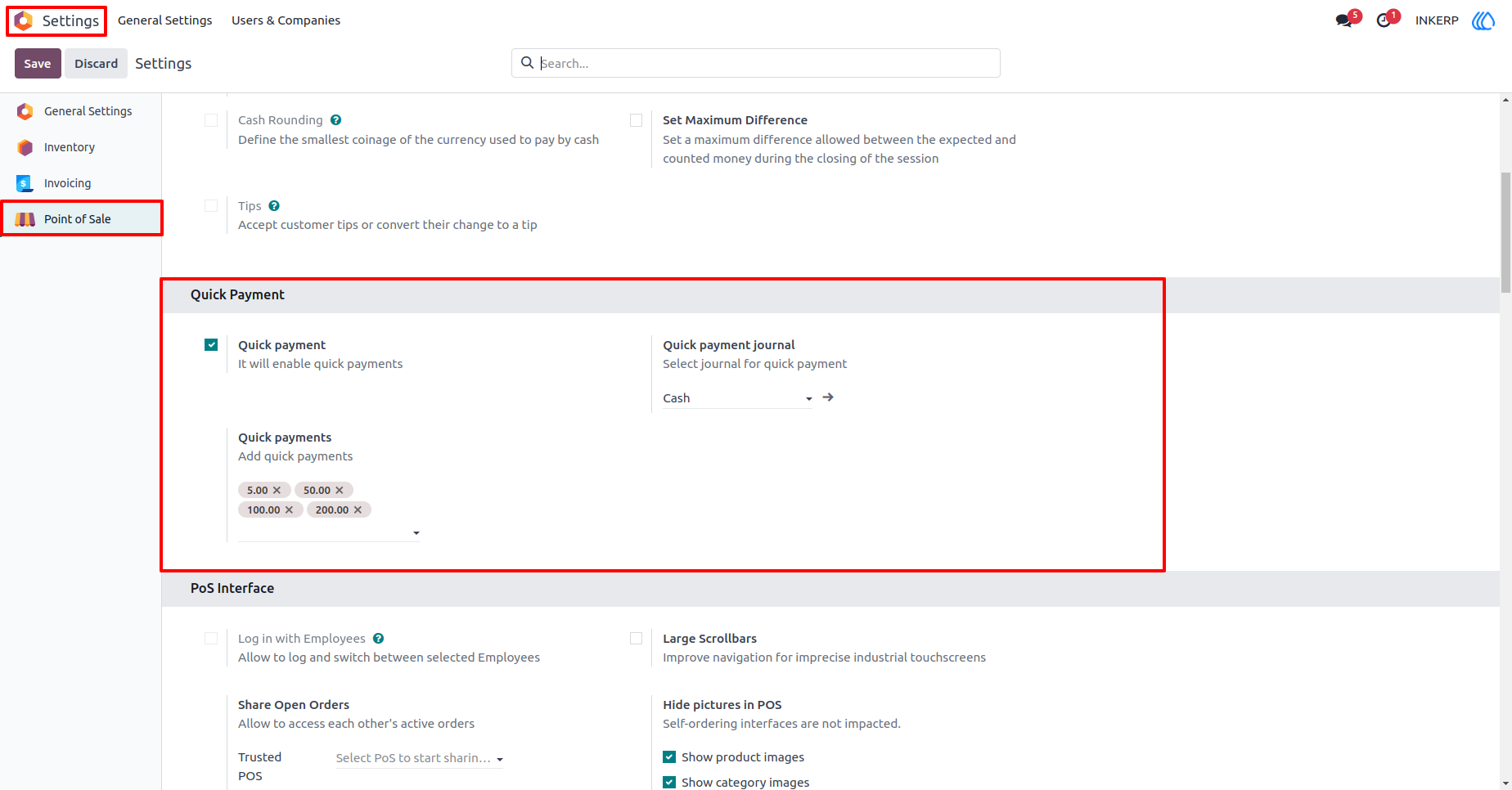Click the INKERP company name
Image resolution: width=1512 pixels, height=790 pixels.
click(1437, 20)
